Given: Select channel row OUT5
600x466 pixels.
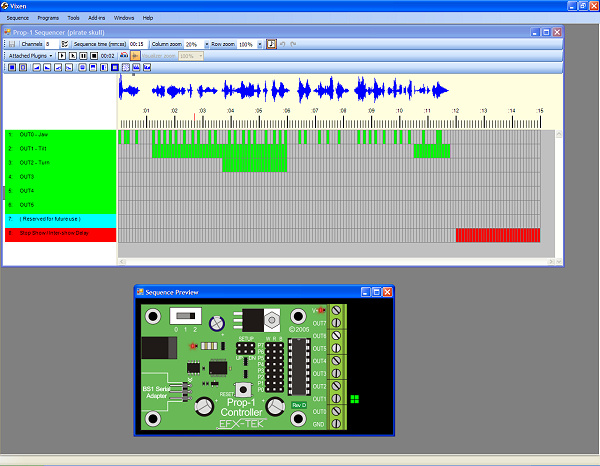Looking at the screenshot, I should (60, 205).
